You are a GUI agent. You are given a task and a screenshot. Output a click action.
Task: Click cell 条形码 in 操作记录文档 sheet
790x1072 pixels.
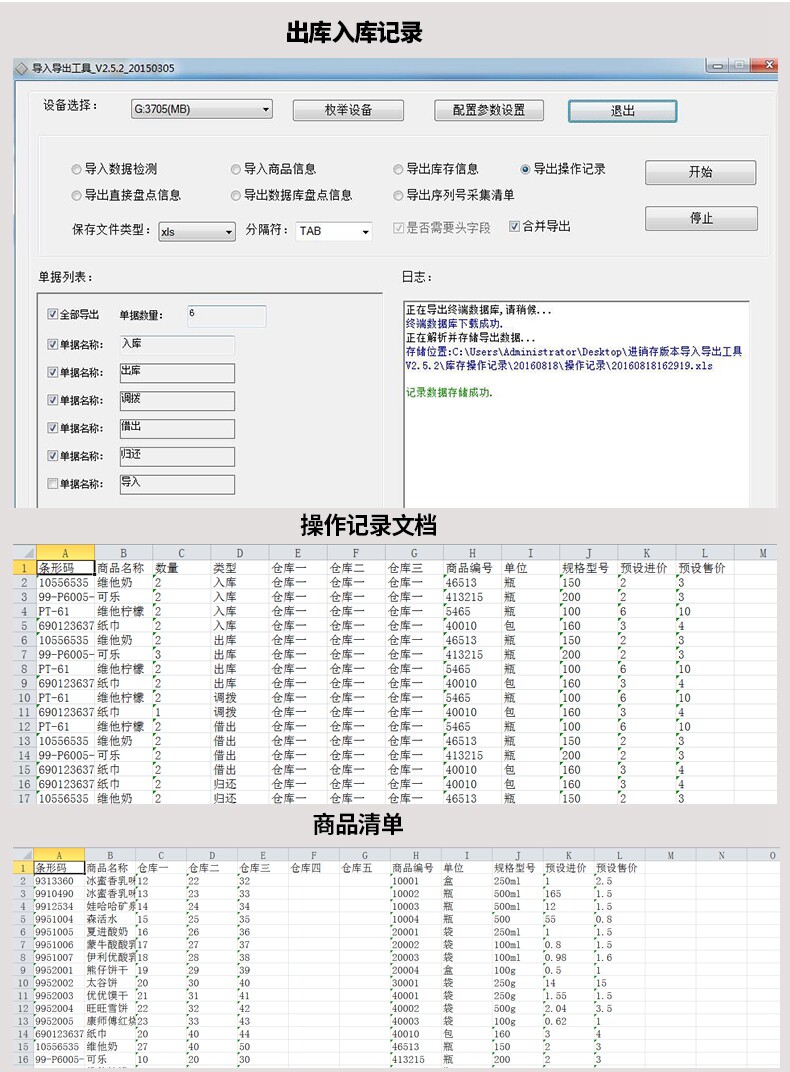[65, 567]
